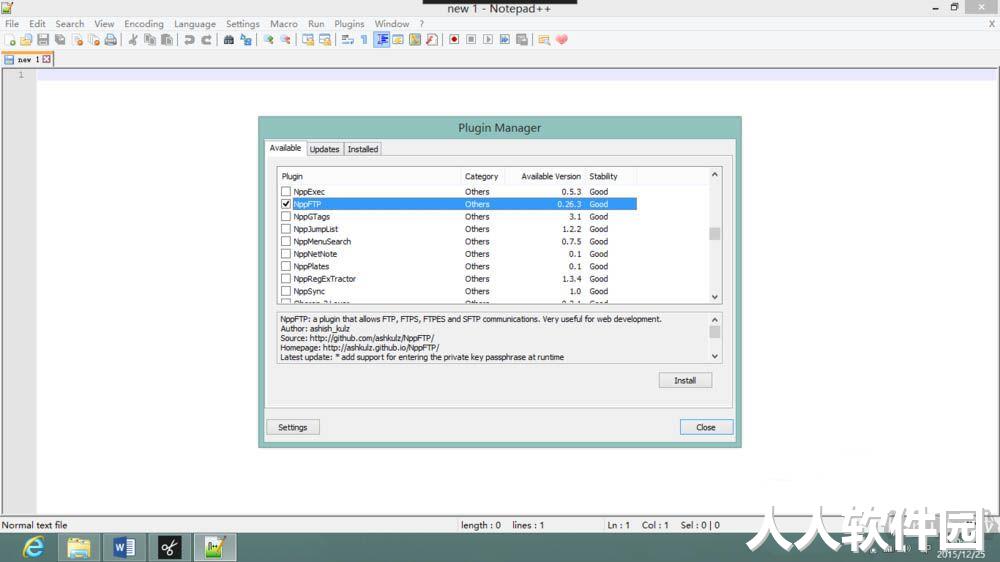Check the NppNetNote plugin checkbox
This screenshot has width=1000, height=562.
pos(286,254)
